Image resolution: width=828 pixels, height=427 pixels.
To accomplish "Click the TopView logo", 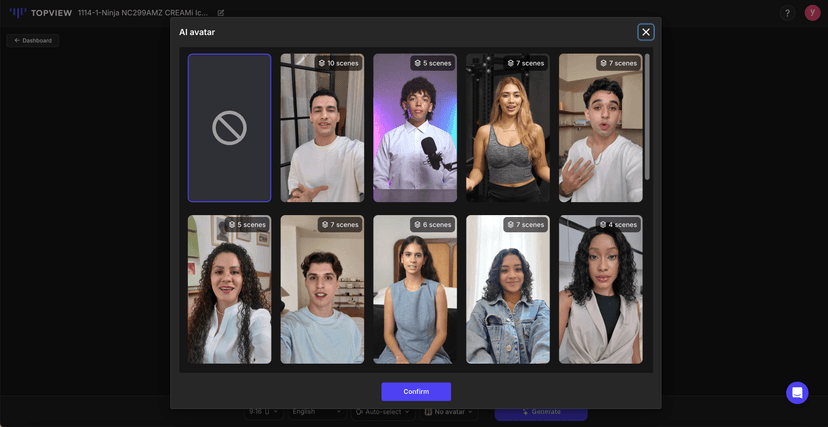I will pos(40,13).
